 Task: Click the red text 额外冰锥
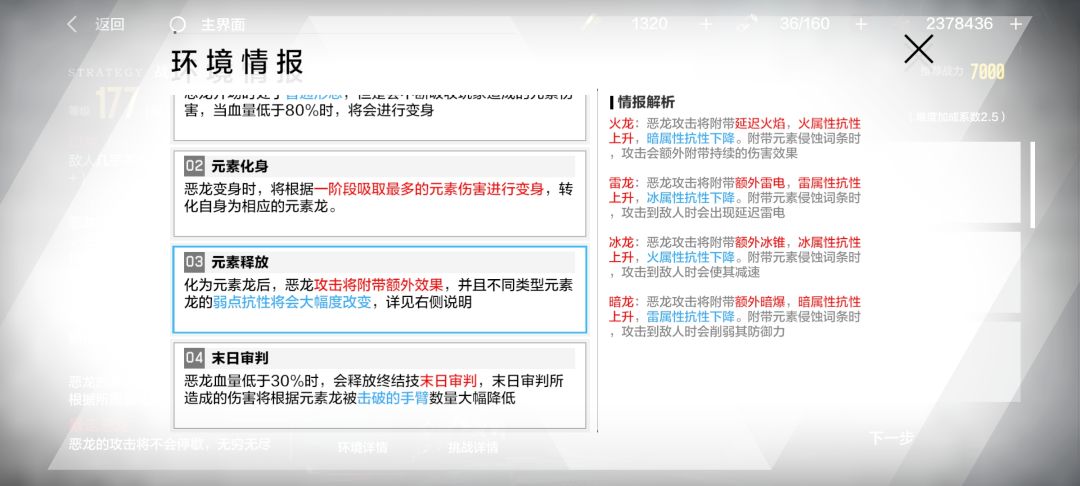[x=762, y=242]
